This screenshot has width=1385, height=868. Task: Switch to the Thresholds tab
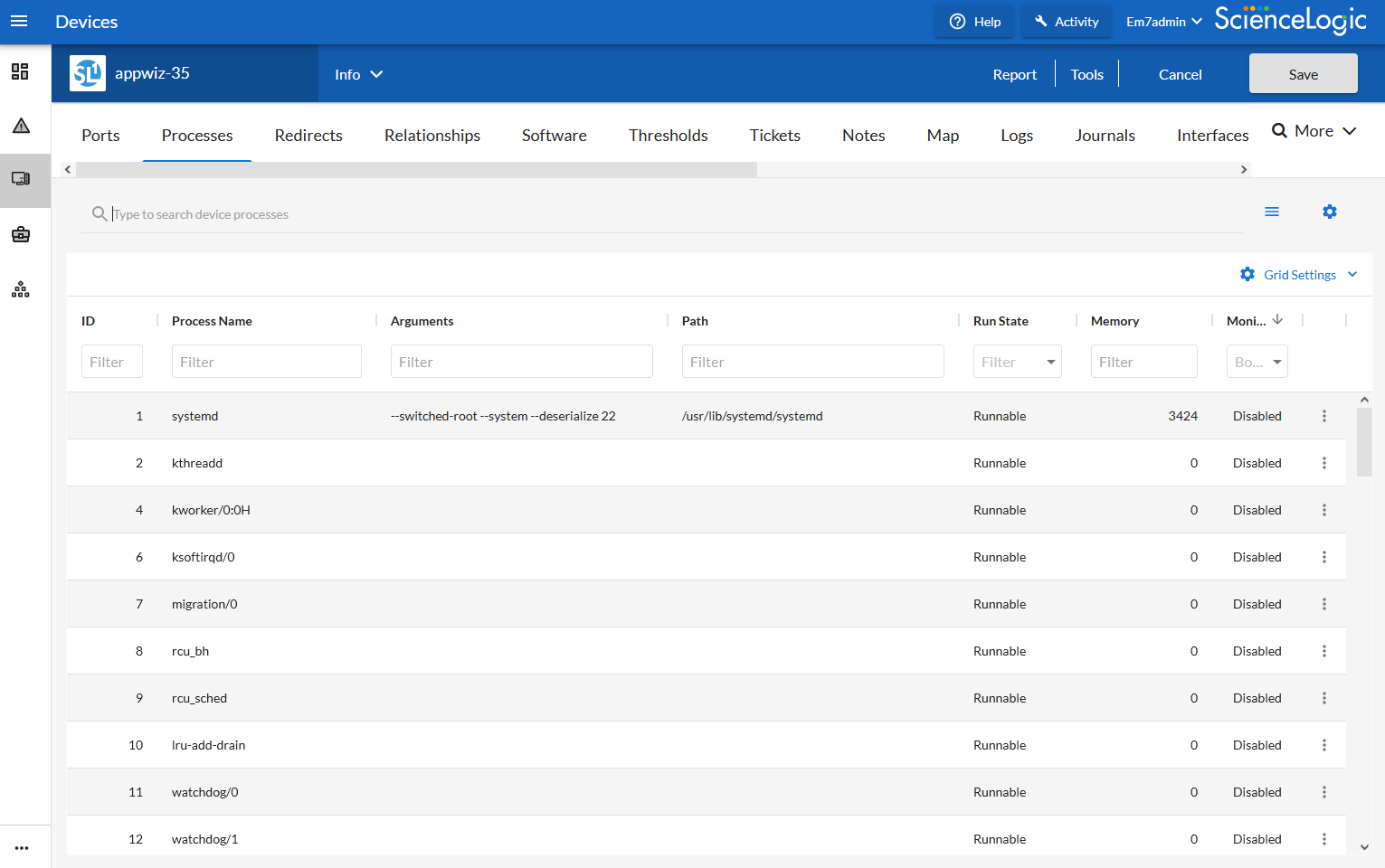668,136
